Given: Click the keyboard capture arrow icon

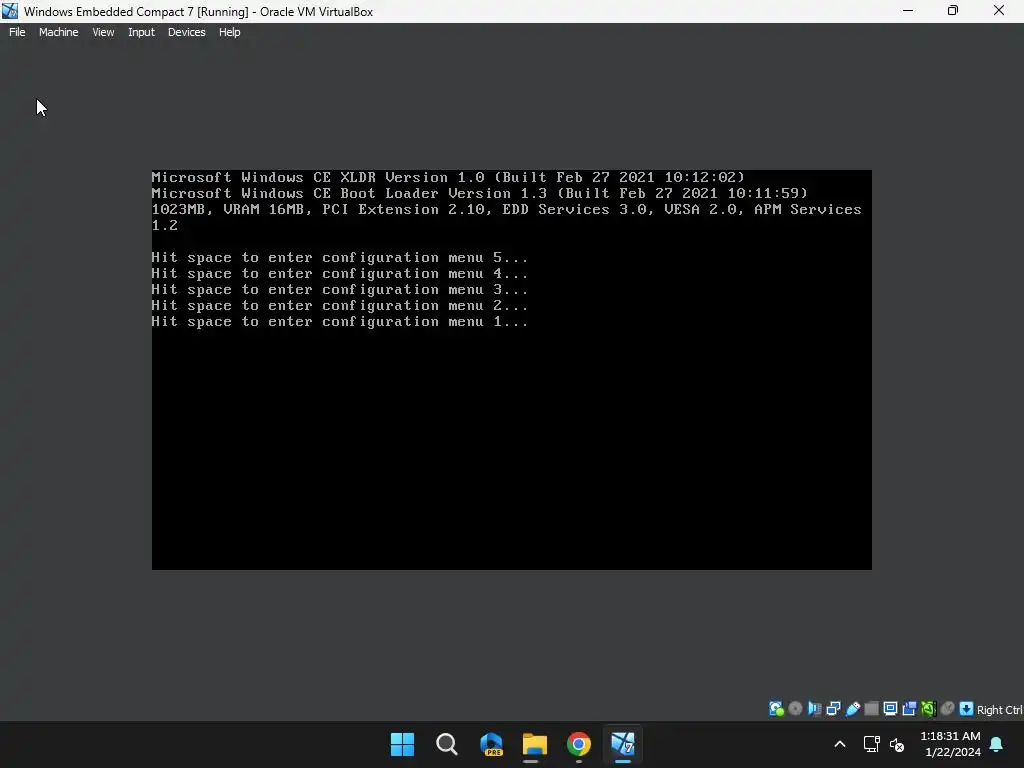Looking at the screenshot, I should pos(967,709).
